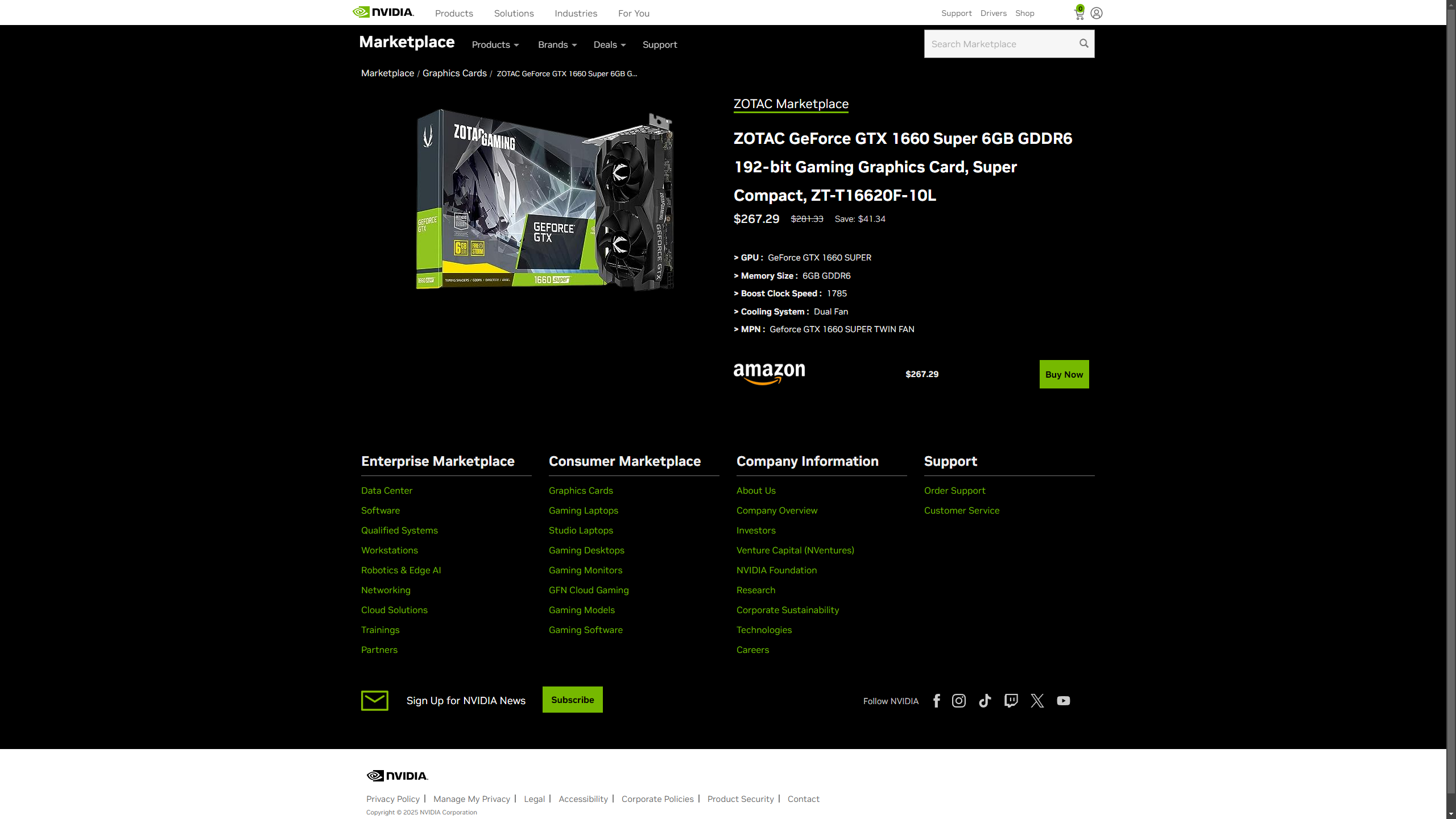Open Qualified Systems link
The image size is (1456, 819).
pyautogui.click(x=399, y=530)
